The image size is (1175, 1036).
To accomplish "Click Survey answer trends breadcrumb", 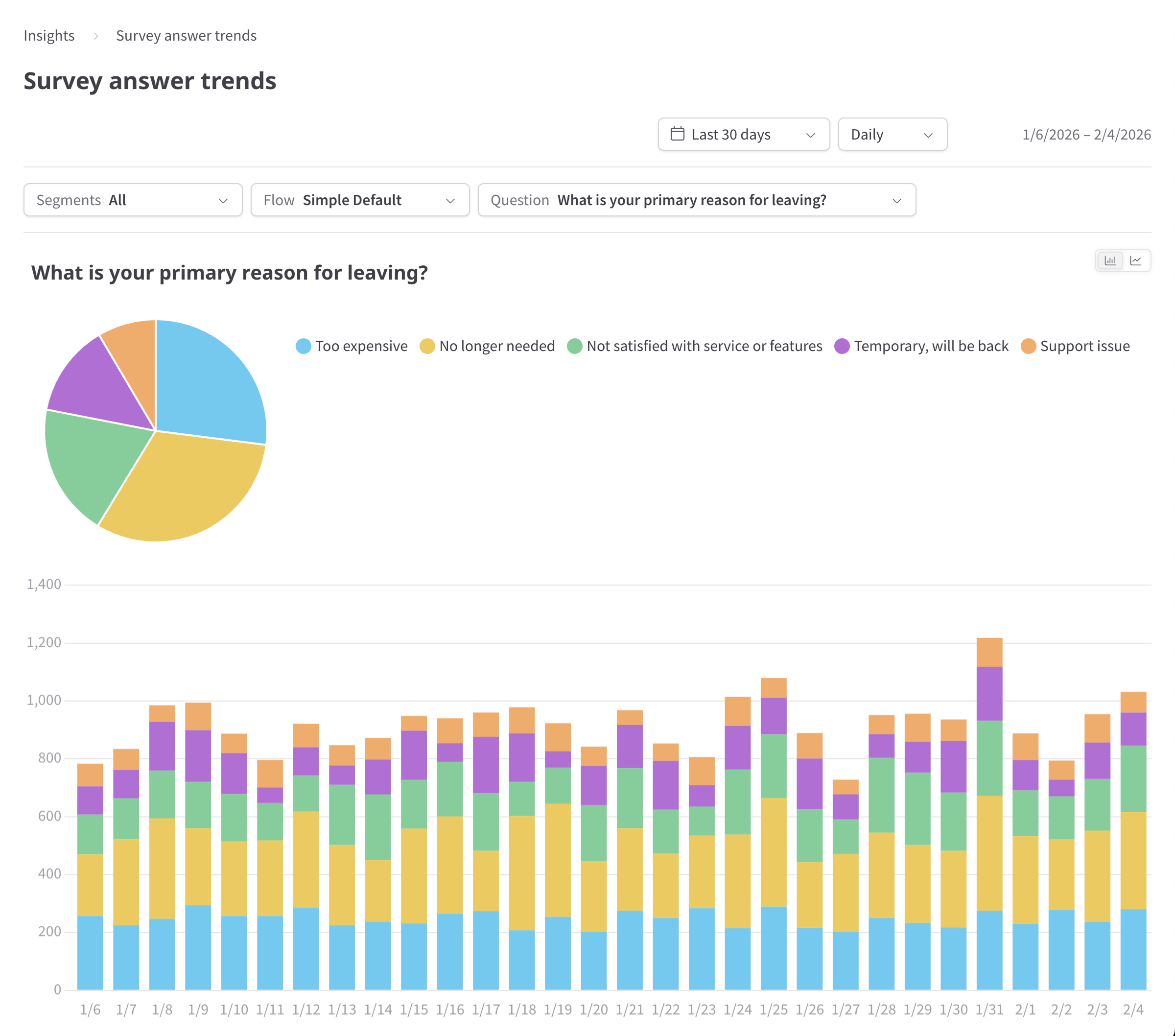I will (x=186, y=36).
